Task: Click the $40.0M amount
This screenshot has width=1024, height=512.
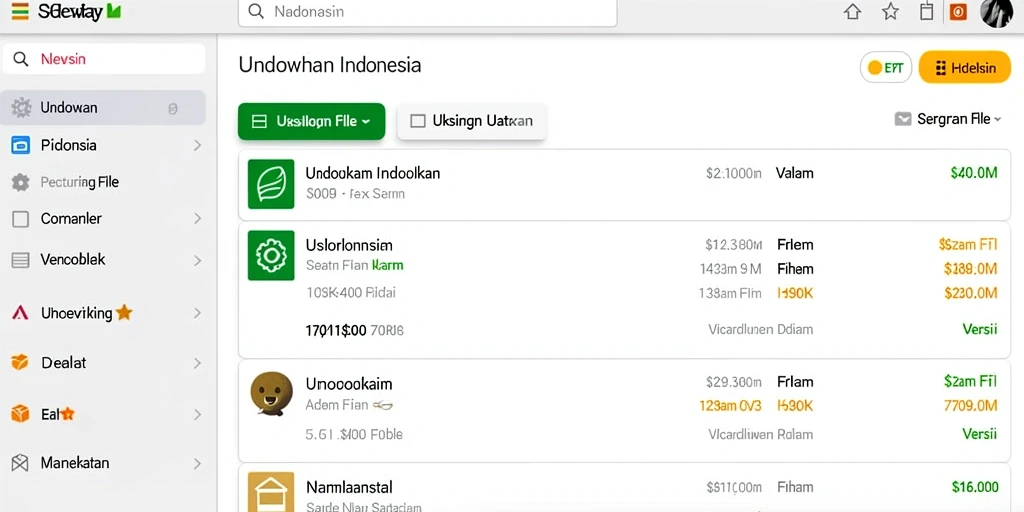Action: tap(974, 173)
